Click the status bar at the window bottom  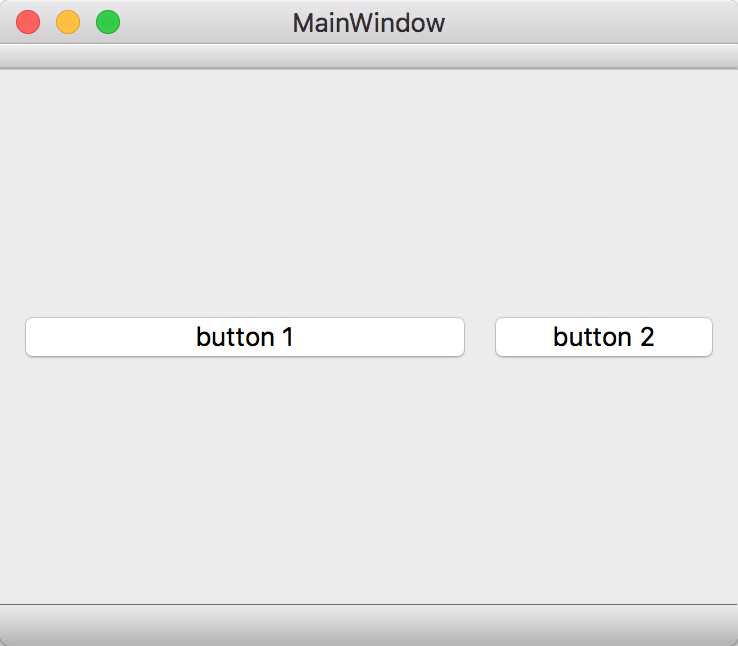tap(369, 625)
